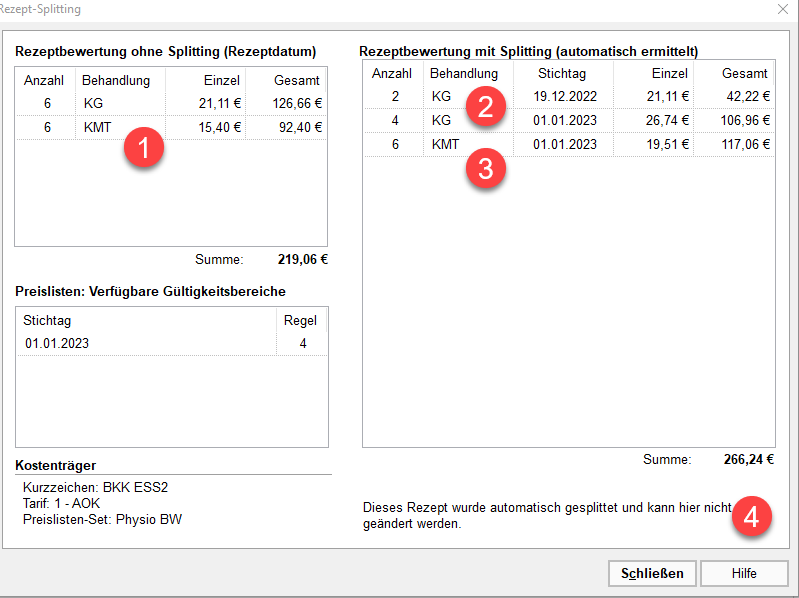Viewport: 799px width, 598px height.
Task: Close the Rezept-Splitting dialog with X
Action: (781, 9)
